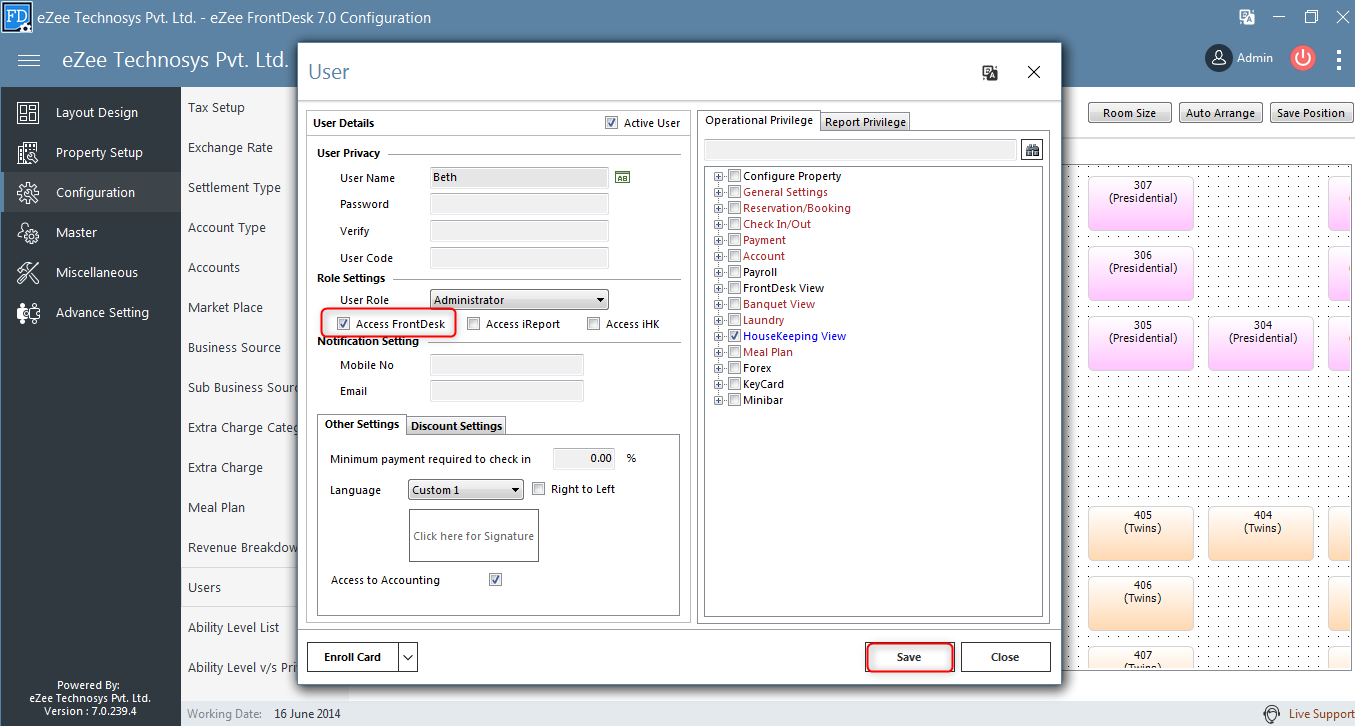1355x726 pixels.
Task: Click the translate icon in User dialog
Action: tap(990, 73)
